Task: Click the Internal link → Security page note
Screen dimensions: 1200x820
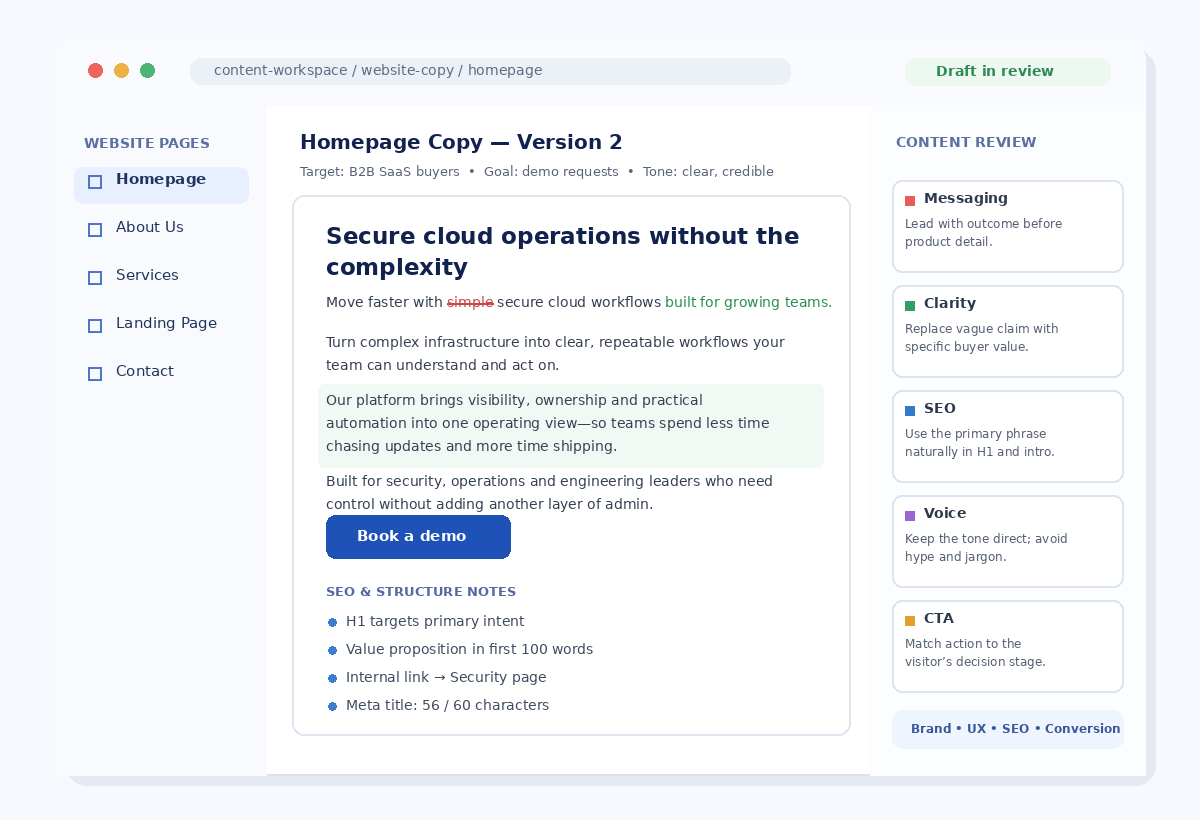Action: coord(446,678)
